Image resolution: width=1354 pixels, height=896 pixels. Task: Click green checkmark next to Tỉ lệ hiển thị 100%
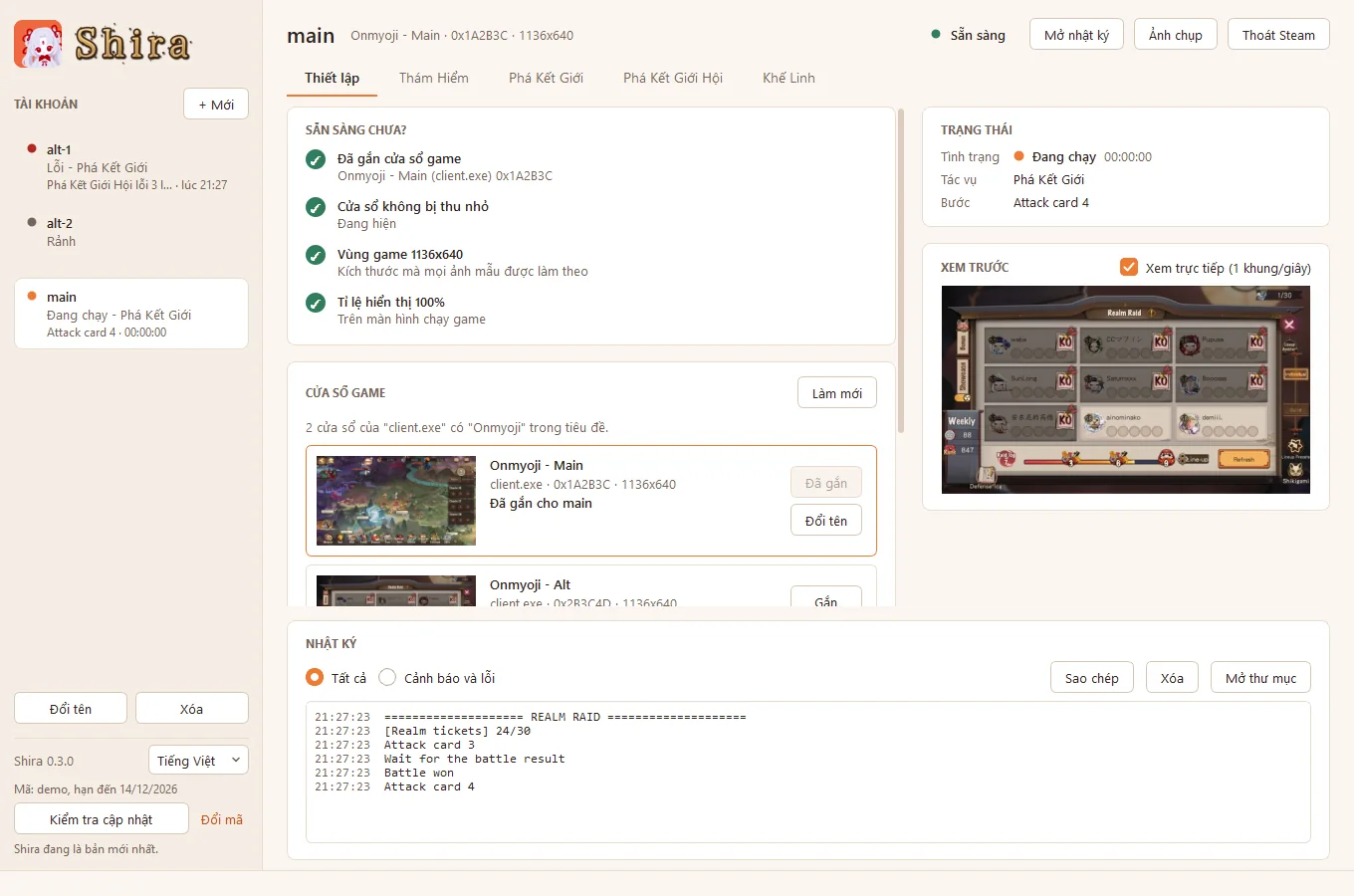(x=316, y=303)
